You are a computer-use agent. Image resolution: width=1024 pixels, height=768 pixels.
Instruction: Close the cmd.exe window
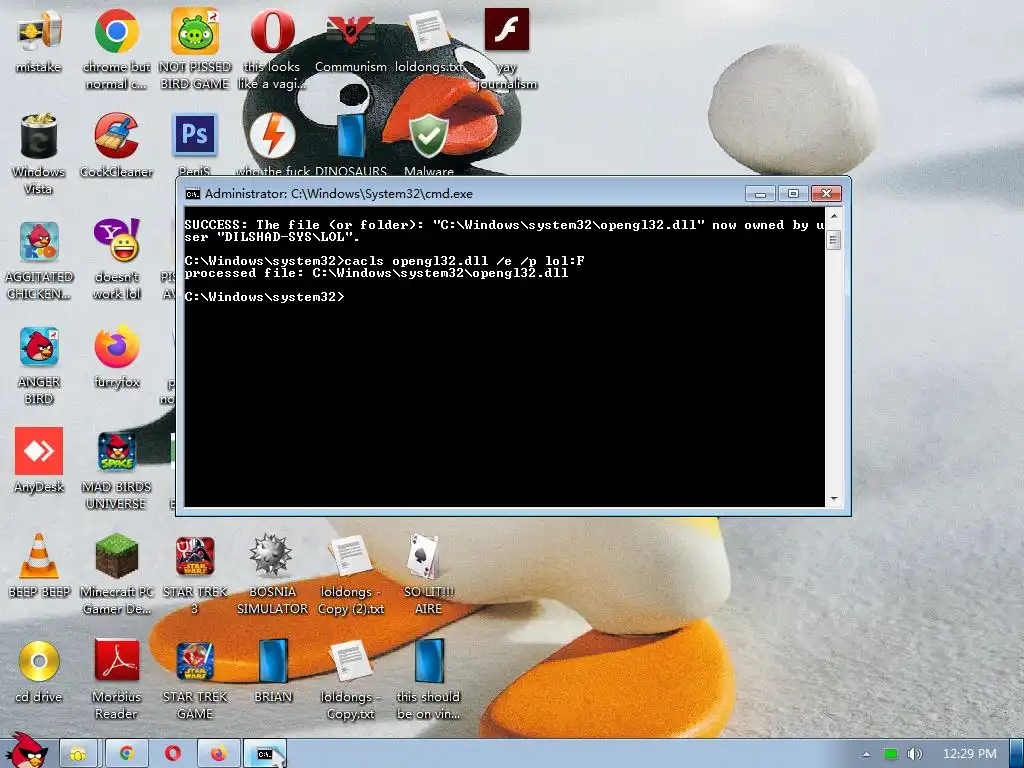pos(826,193)
